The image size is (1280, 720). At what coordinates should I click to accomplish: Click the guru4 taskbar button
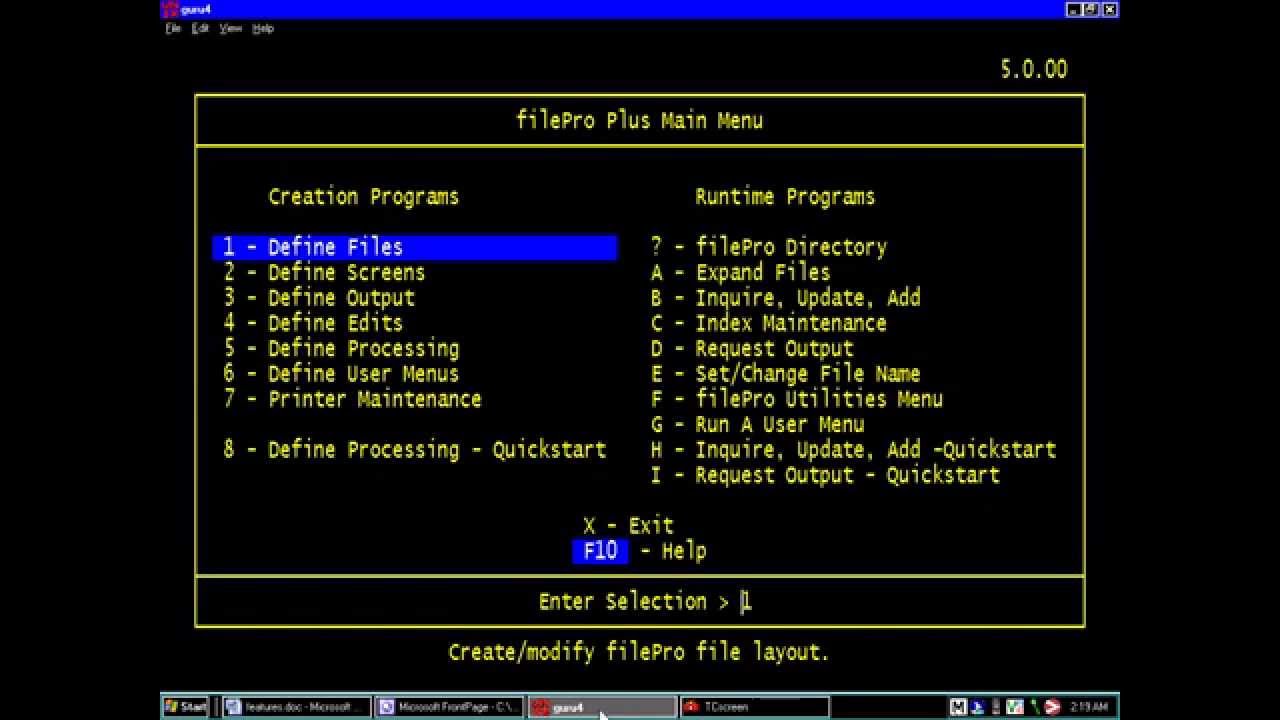pos(602,707)
